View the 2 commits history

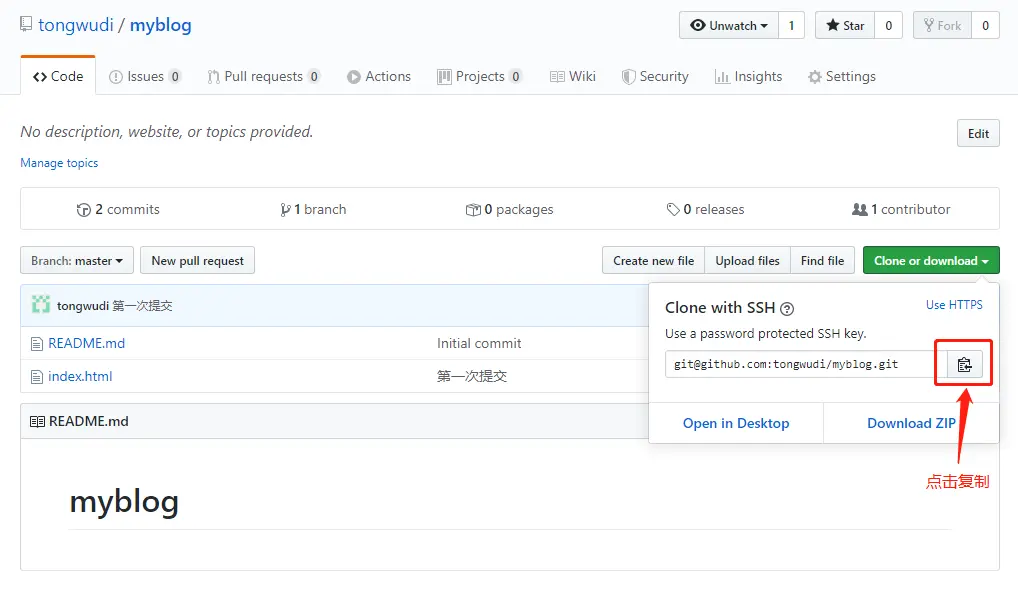[x=118, y=210]
